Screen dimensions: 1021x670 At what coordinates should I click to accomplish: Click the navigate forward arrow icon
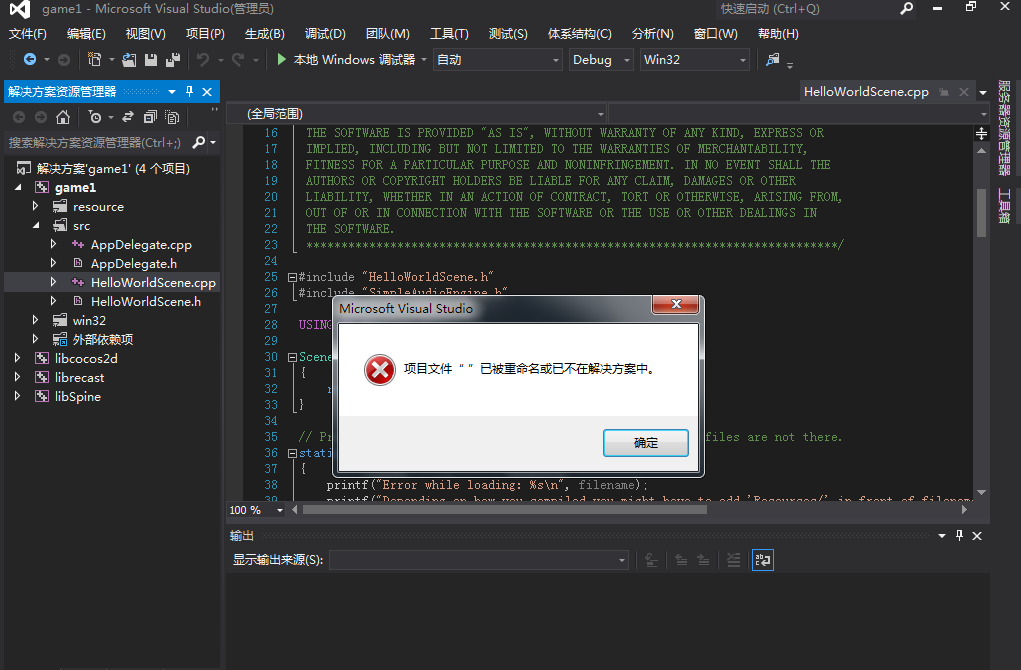tap(64, 60)
